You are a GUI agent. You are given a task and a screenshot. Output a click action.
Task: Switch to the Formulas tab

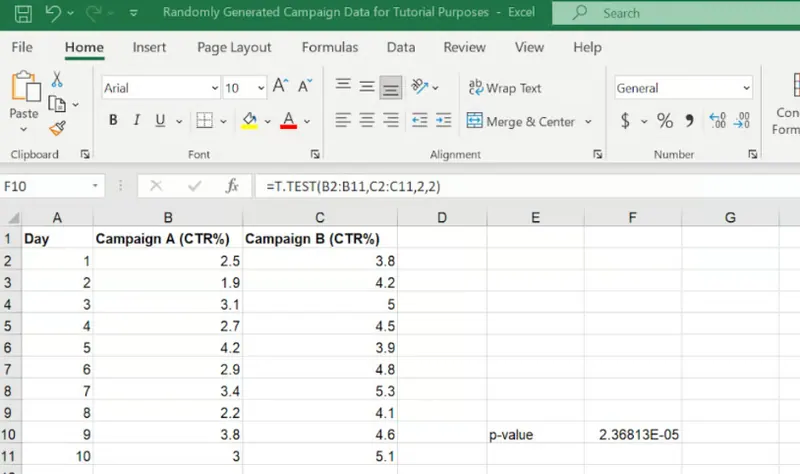coord(329,47)
